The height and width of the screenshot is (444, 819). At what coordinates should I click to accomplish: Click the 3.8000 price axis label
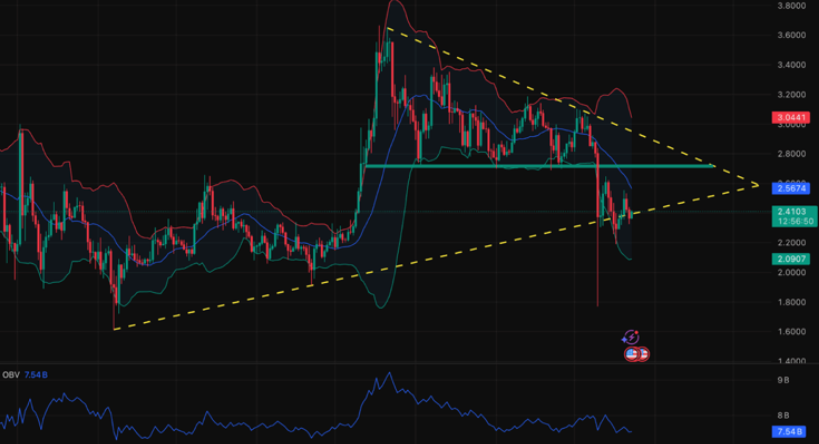coord(791,6)
